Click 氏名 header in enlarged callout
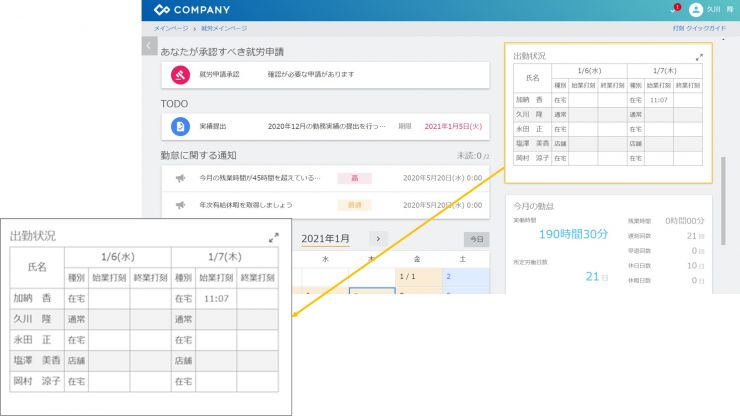Screen dimensions: 740x416 (37, 267)
